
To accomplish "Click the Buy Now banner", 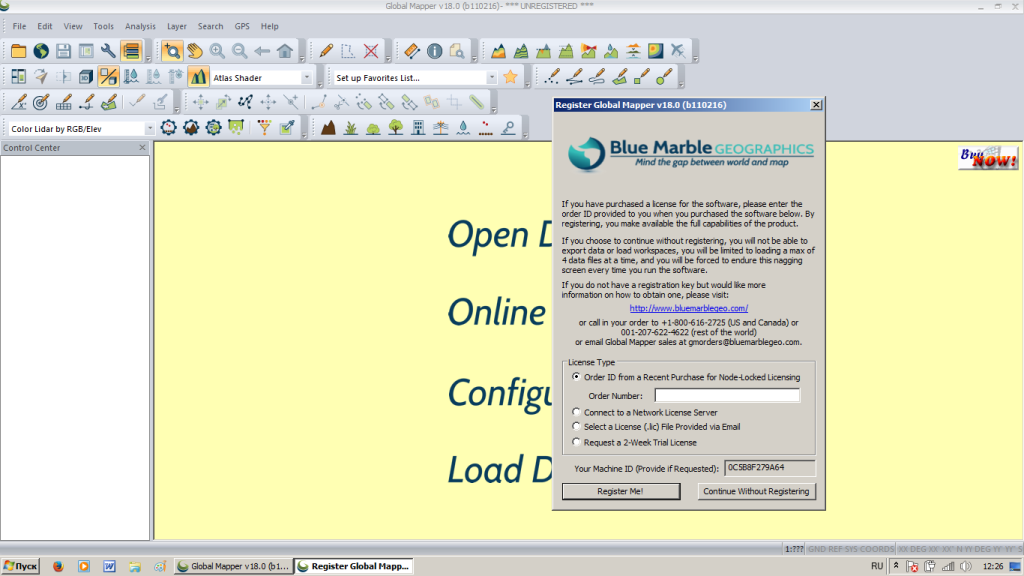I will pos(988,157).
